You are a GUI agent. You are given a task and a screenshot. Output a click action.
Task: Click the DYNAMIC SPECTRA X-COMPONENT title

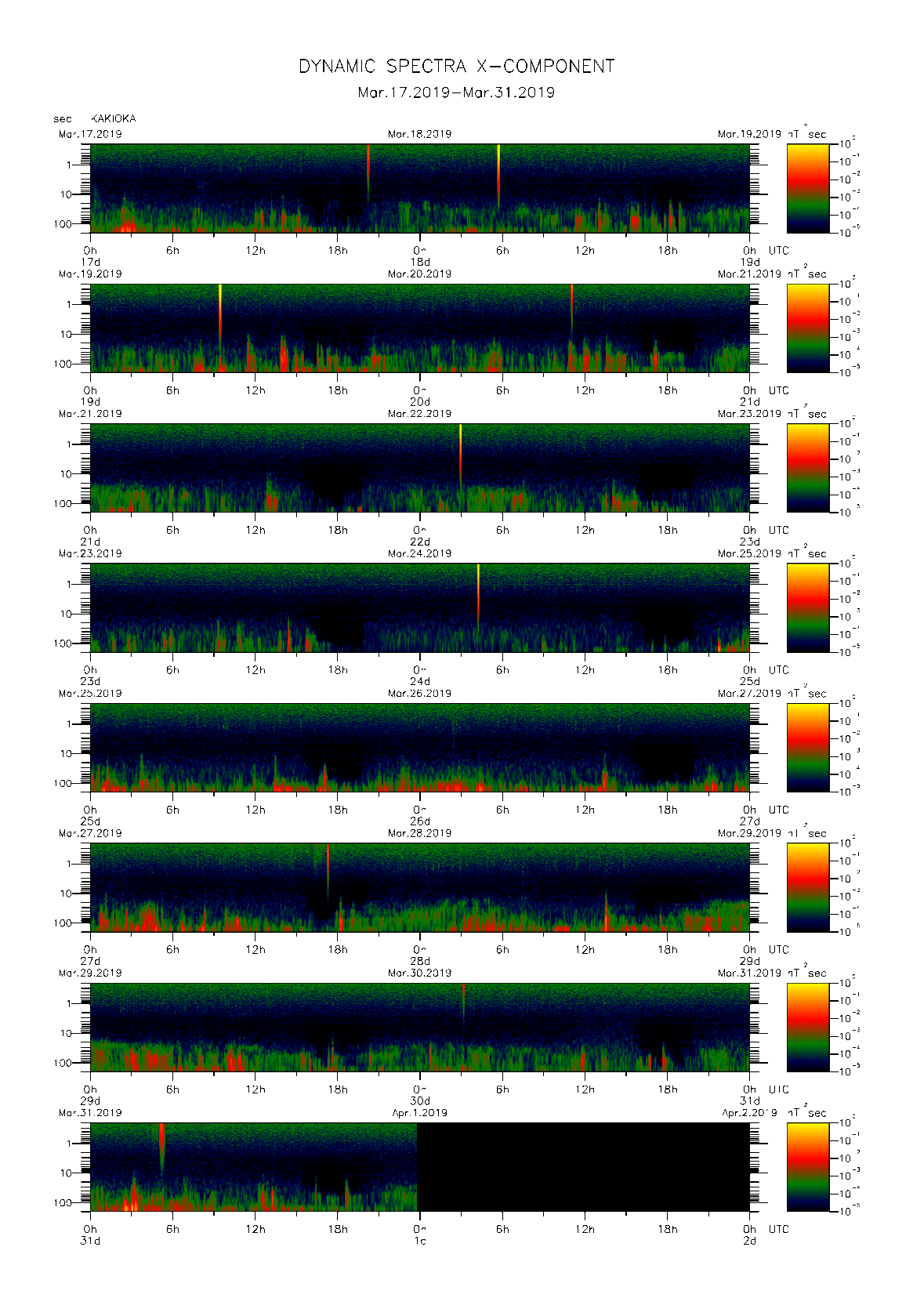[456, 67]
